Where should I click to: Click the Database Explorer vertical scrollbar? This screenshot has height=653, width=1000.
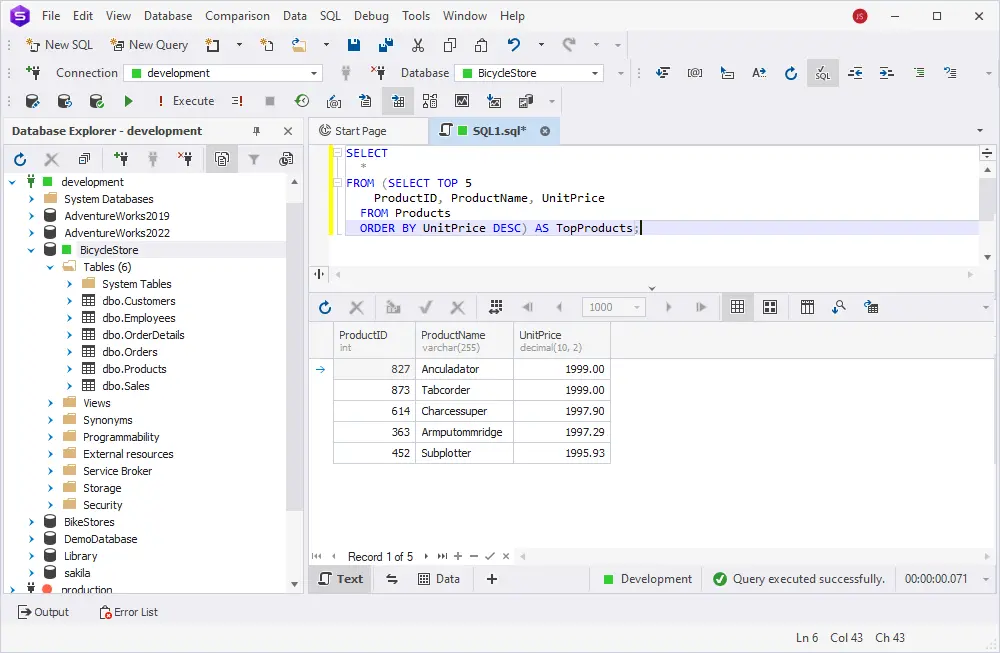click(294, 350)
